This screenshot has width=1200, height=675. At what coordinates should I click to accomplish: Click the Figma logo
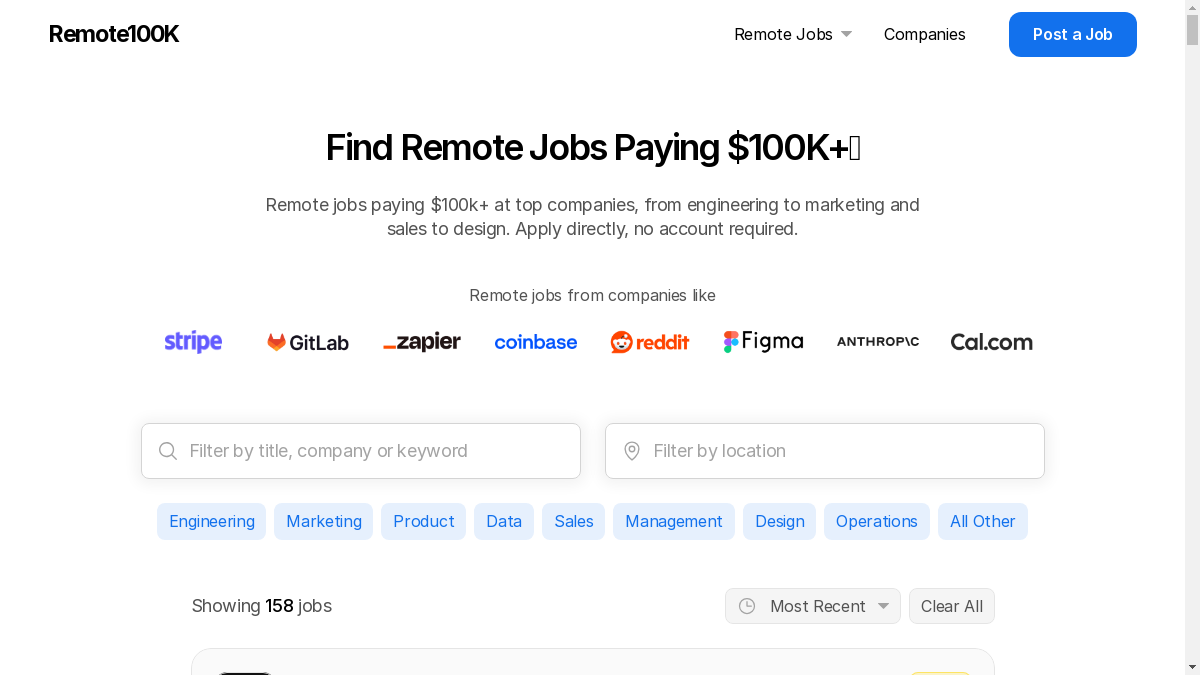pyautogui.click(x=764, y=342)
